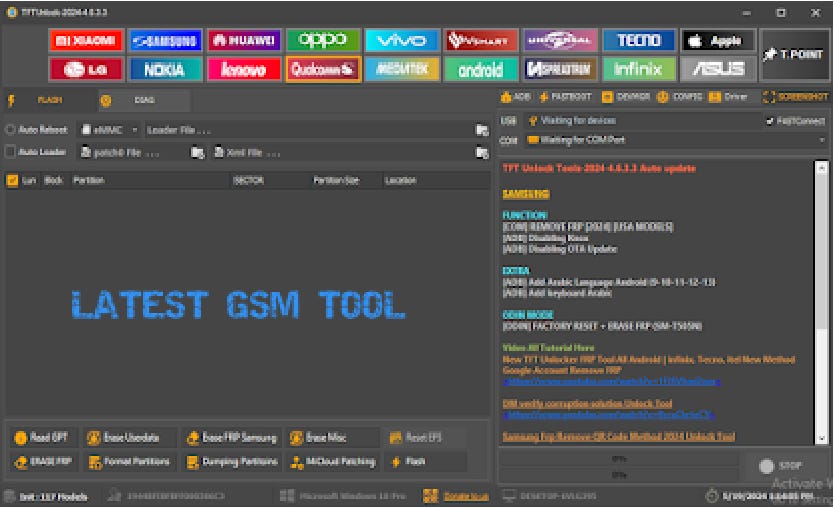Open the Samsung Frp Remove QR Code link

[x=619, y=437]
